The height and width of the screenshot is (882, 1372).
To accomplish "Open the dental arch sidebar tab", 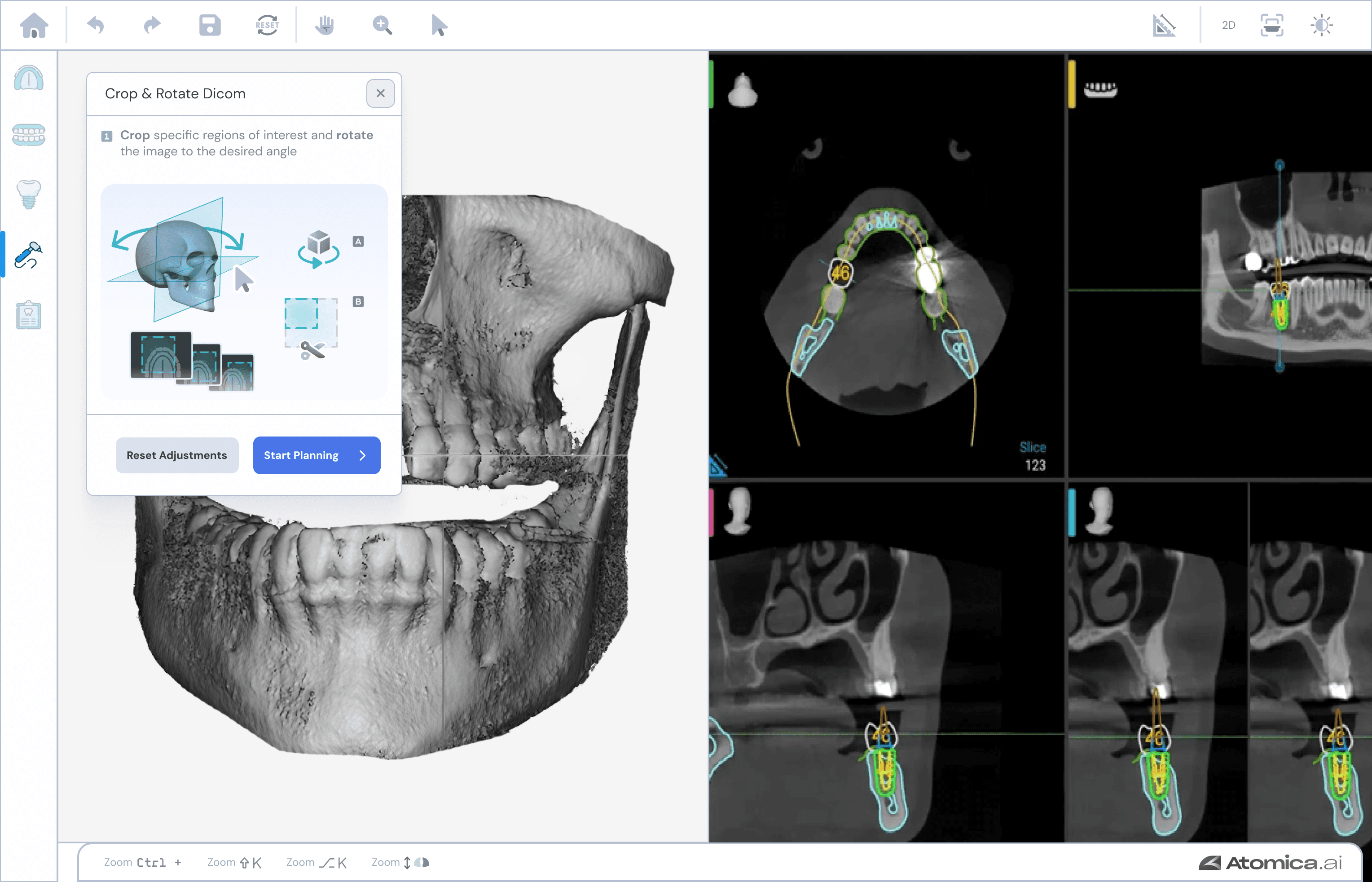I will point(29,79).
